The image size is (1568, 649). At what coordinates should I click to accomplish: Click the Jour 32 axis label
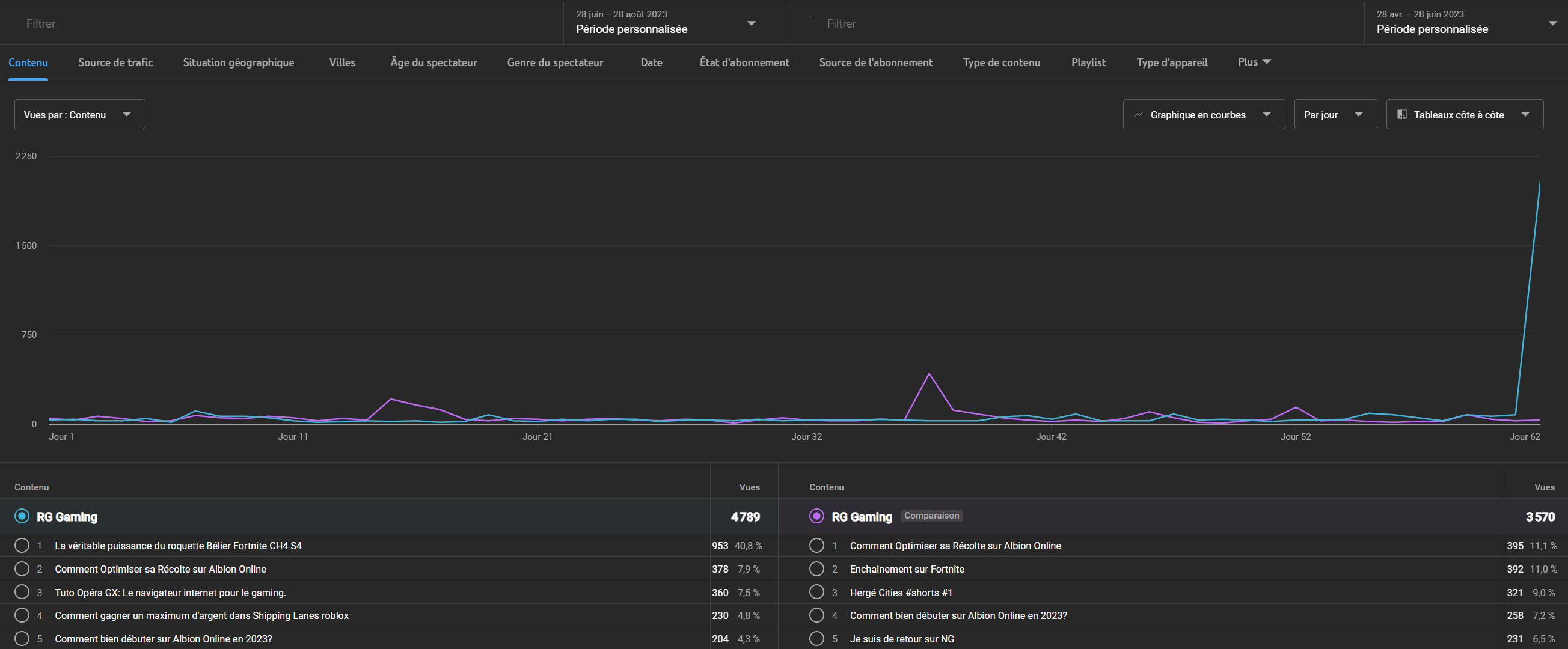click(x=806, y=436)
